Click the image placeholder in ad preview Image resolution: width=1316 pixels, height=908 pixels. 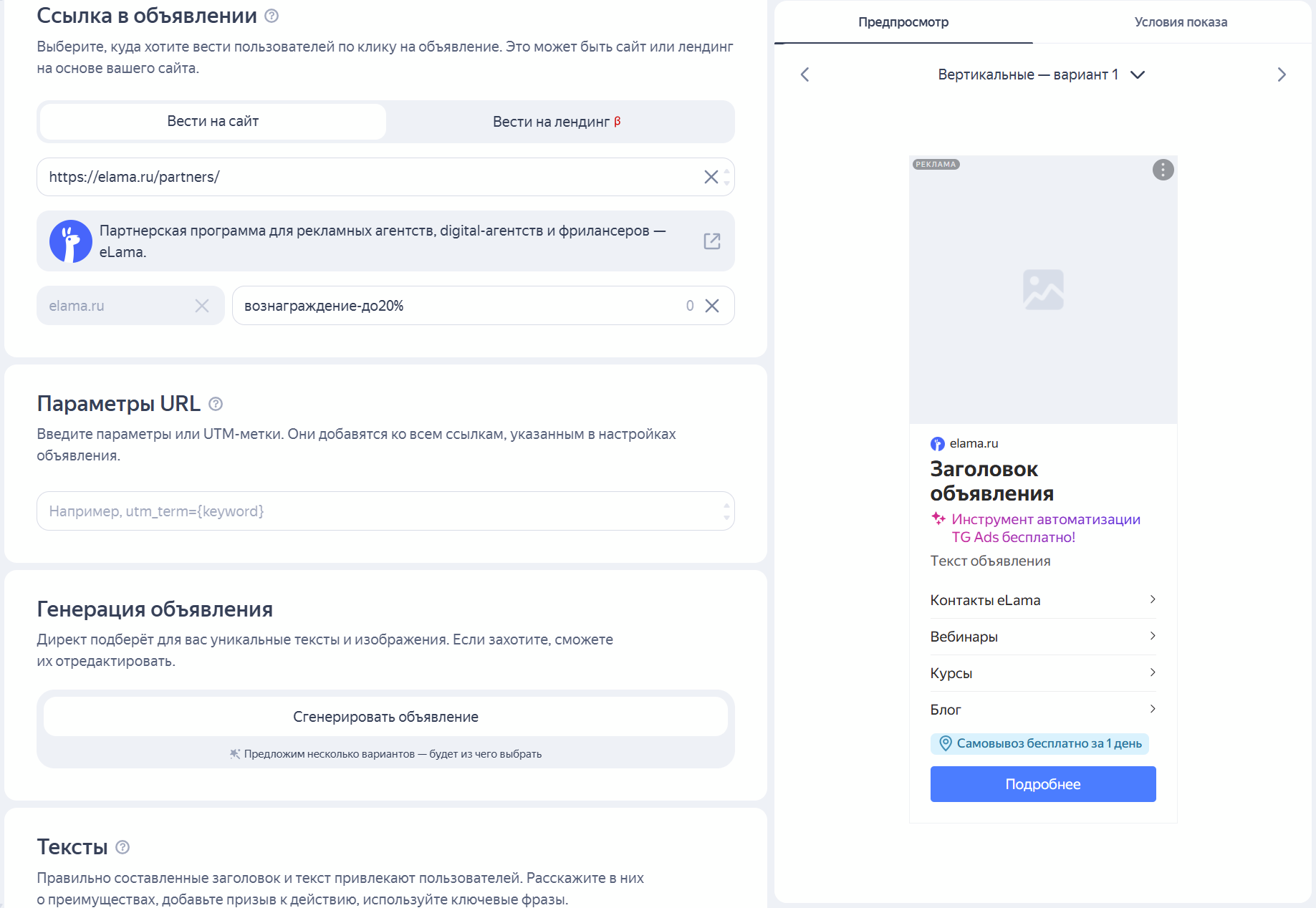tap(1043, 289)
